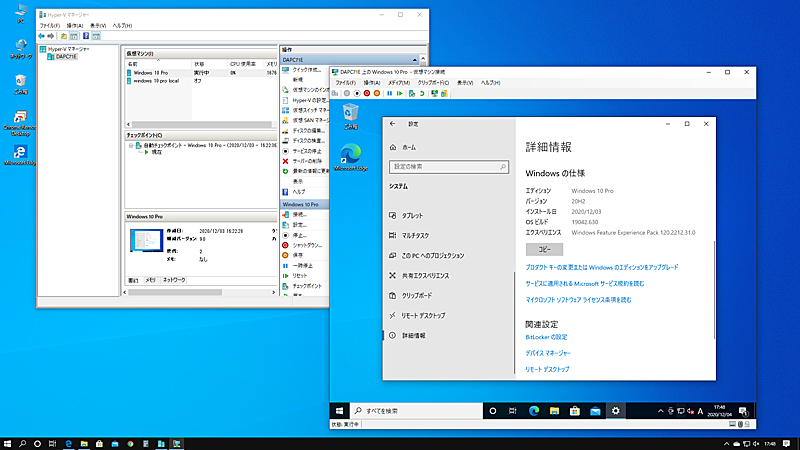Viewport: 800px width, 450px height.
Task: Click Help icon in Hyper-V Manager toolbar
Action: [x=86, y=36]
